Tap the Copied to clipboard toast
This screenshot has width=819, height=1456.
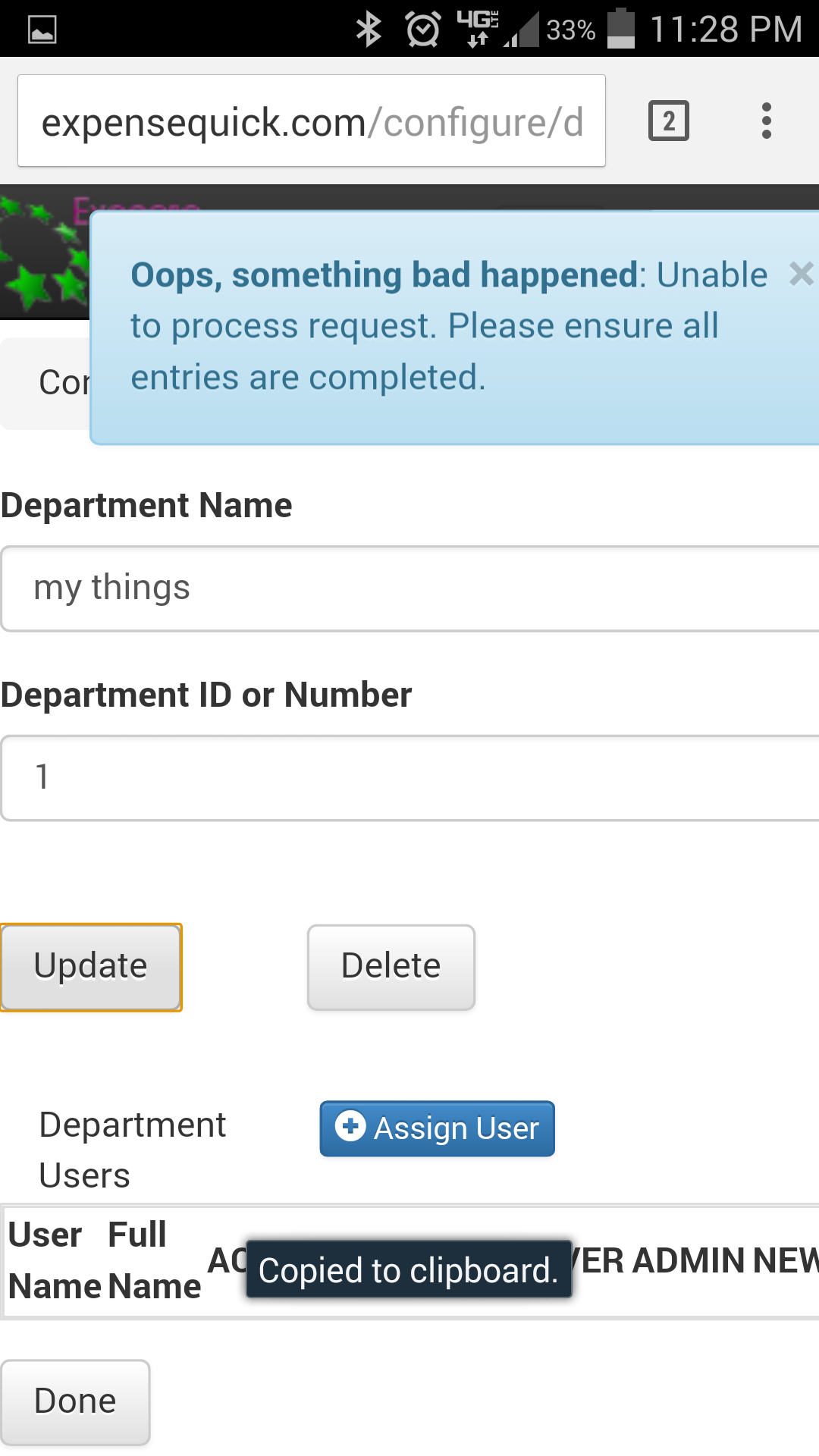(x=409, y=1269)
